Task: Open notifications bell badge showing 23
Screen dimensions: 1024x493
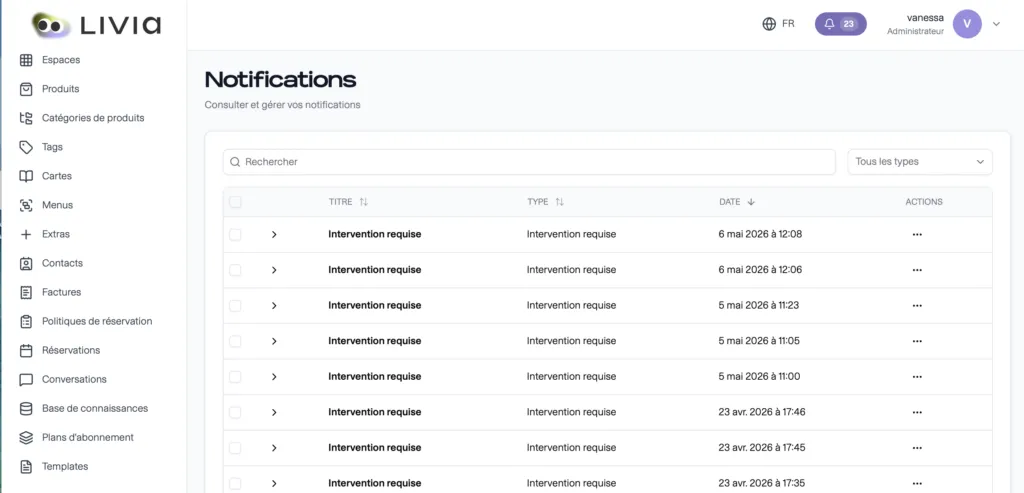Action: (840, 24)
